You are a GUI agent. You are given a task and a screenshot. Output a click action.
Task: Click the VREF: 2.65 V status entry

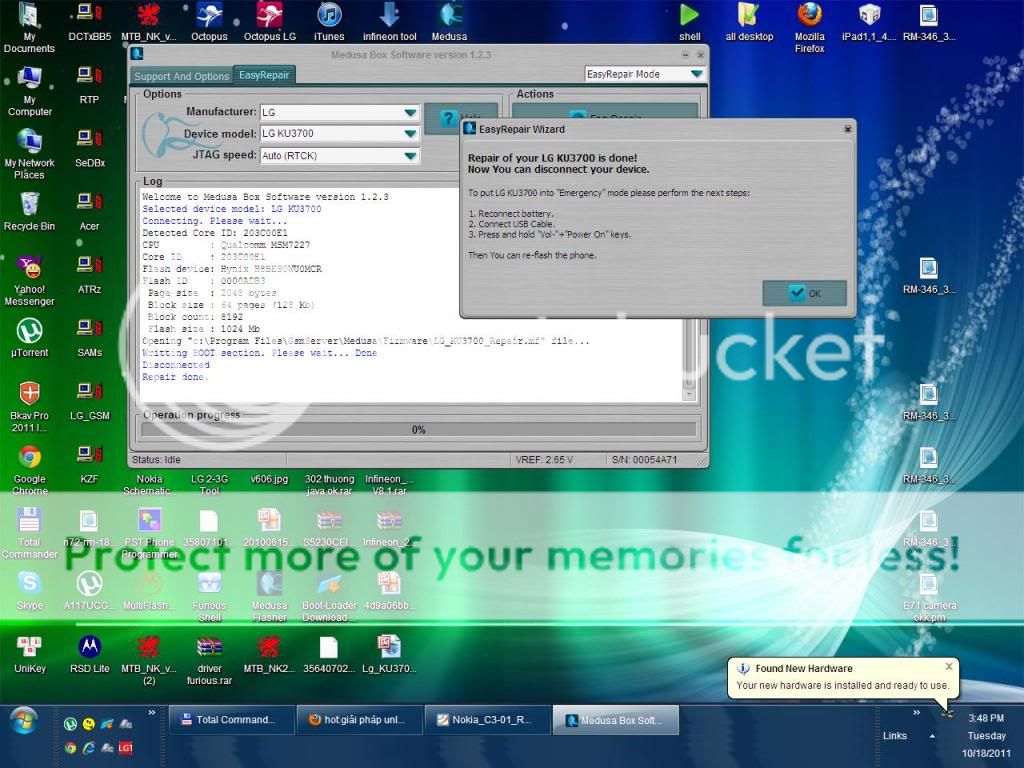point(545,460)
